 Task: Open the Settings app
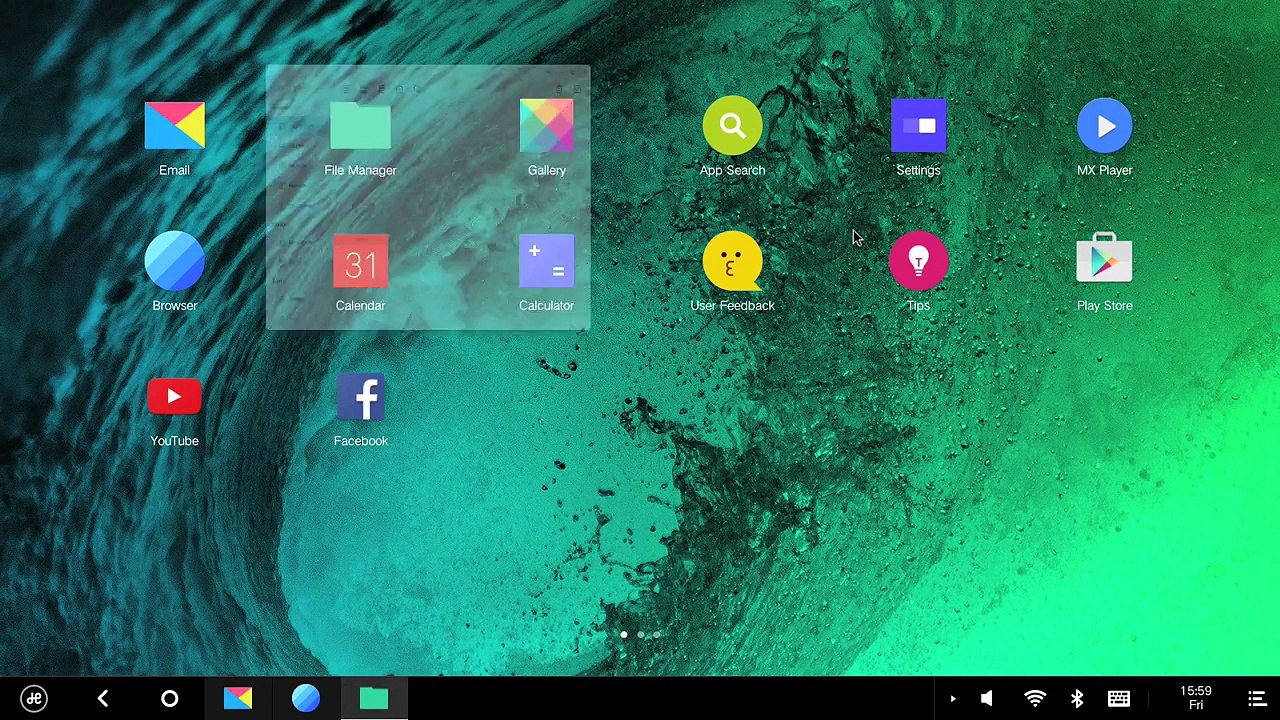pyautogui.click(x=918, y=137)
